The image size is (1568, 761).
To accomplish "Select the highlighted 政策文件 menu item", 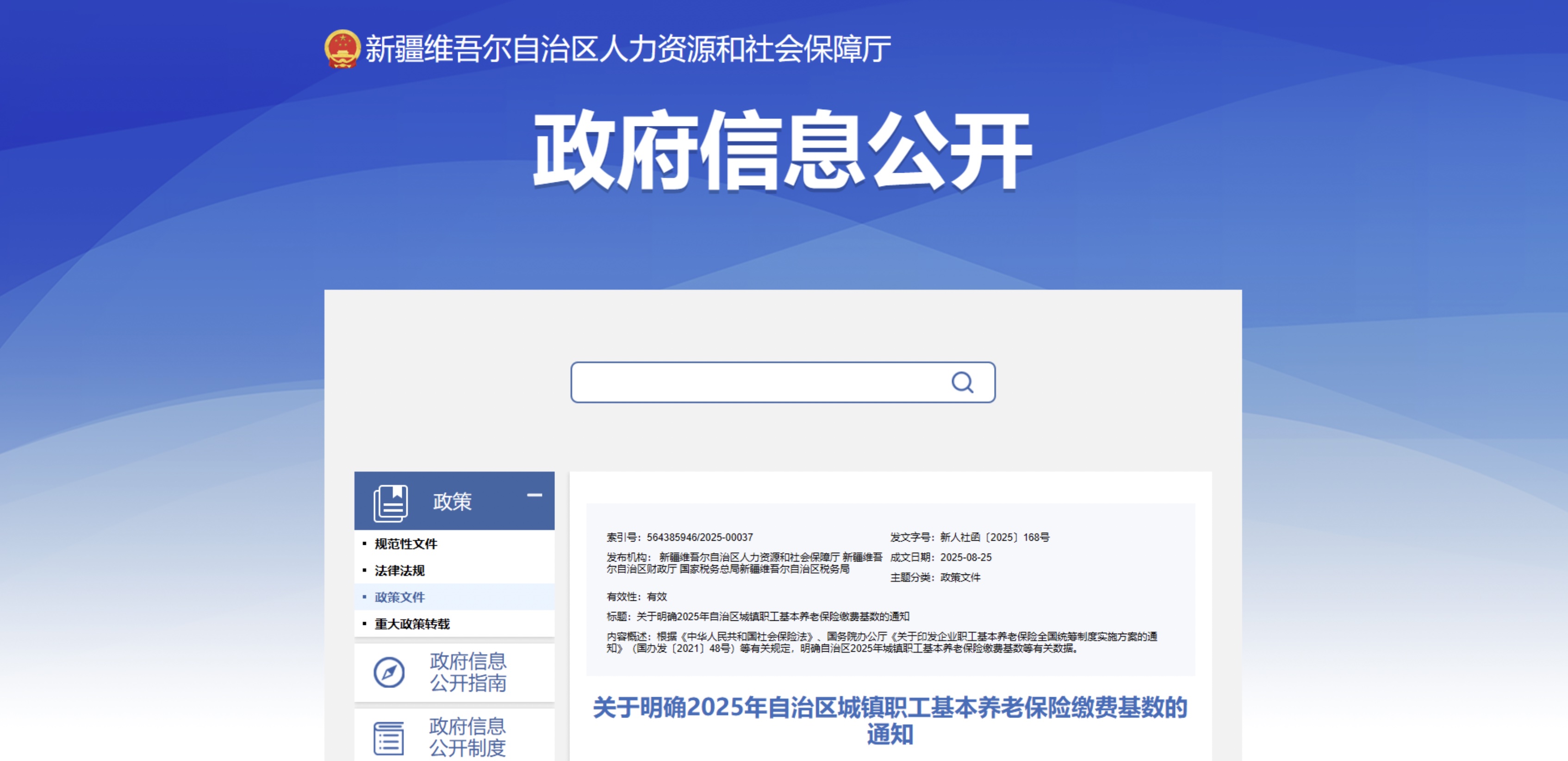I will coord(399,597).
